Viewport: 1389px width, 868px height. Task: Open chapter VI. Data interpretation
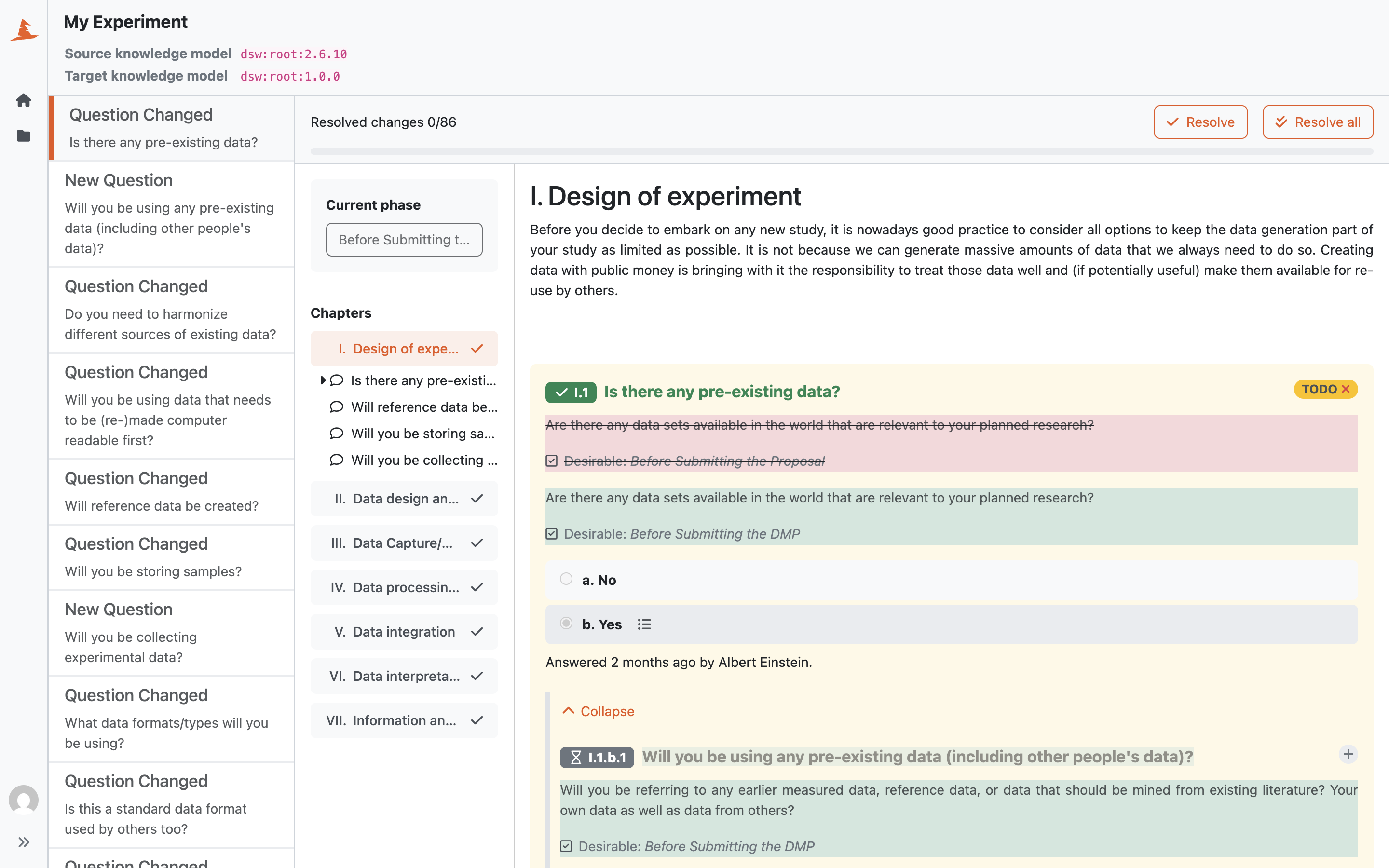[404, 676]
